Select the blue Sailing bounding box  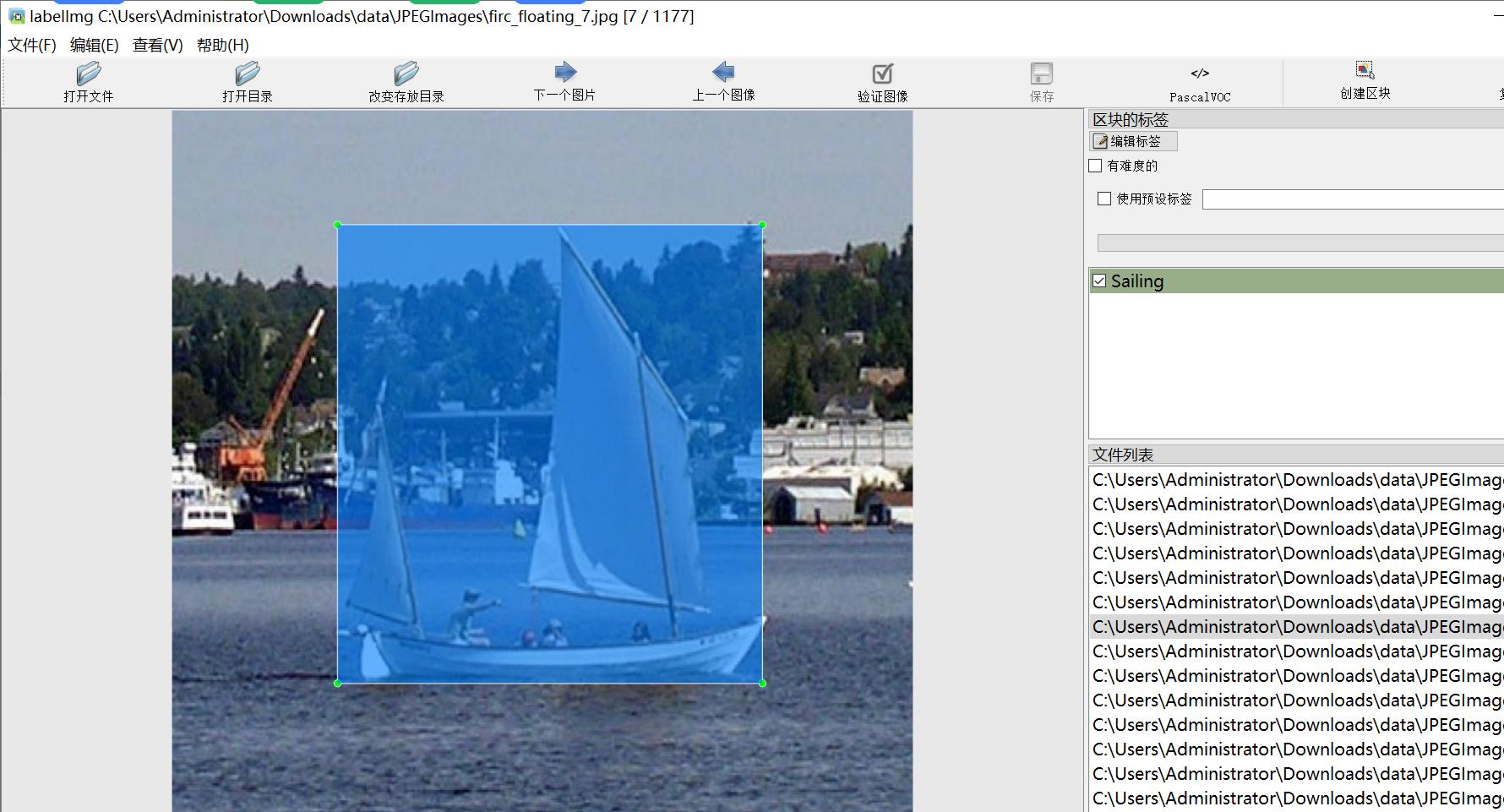pos(550,454)
